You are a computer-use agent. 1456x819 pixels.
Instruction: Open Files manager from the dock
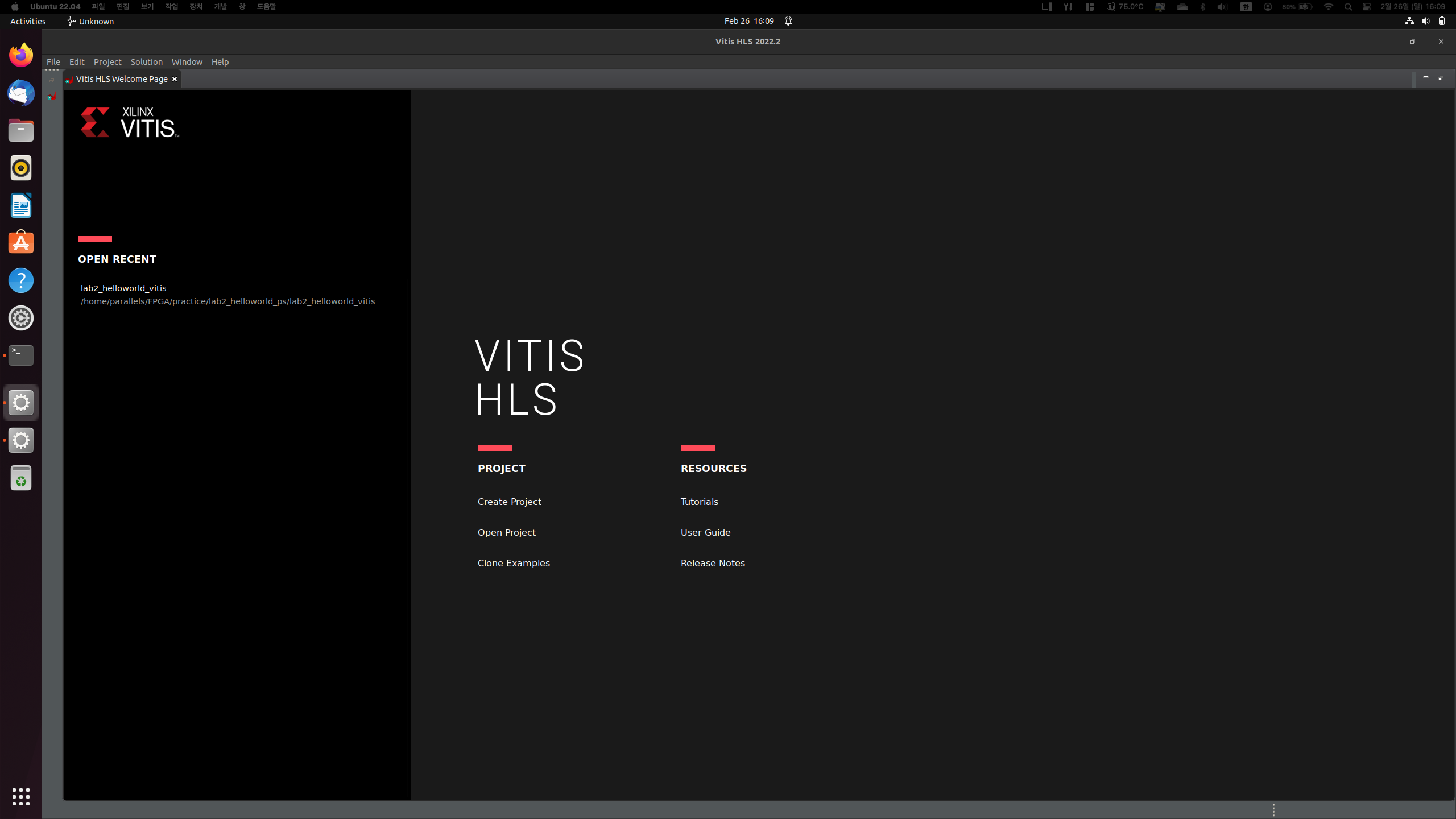[x=21, y=130]
